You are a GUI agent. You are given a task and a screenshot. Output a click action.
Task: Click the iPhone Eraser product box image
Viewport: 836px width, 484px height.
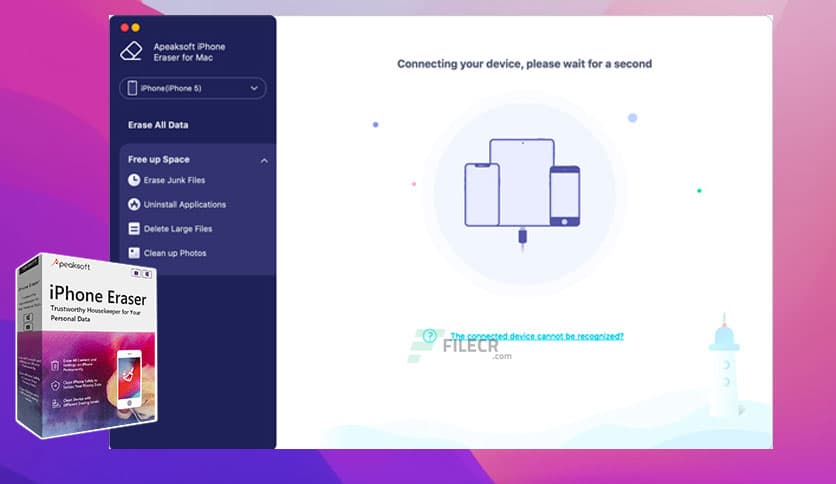87,345
